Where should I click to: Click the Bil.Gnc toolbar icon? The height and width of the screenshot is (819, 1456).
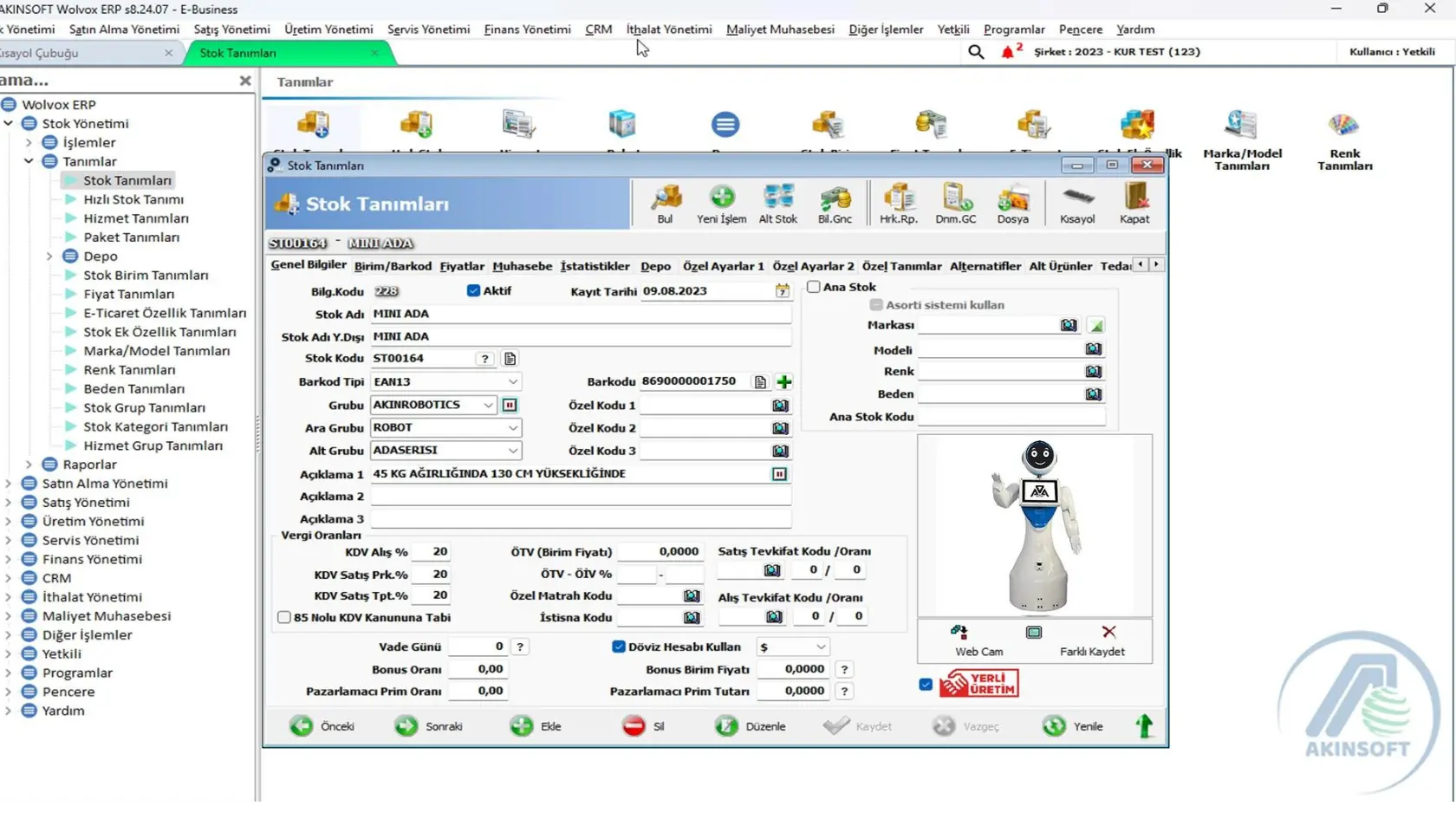tap(835, 204)
